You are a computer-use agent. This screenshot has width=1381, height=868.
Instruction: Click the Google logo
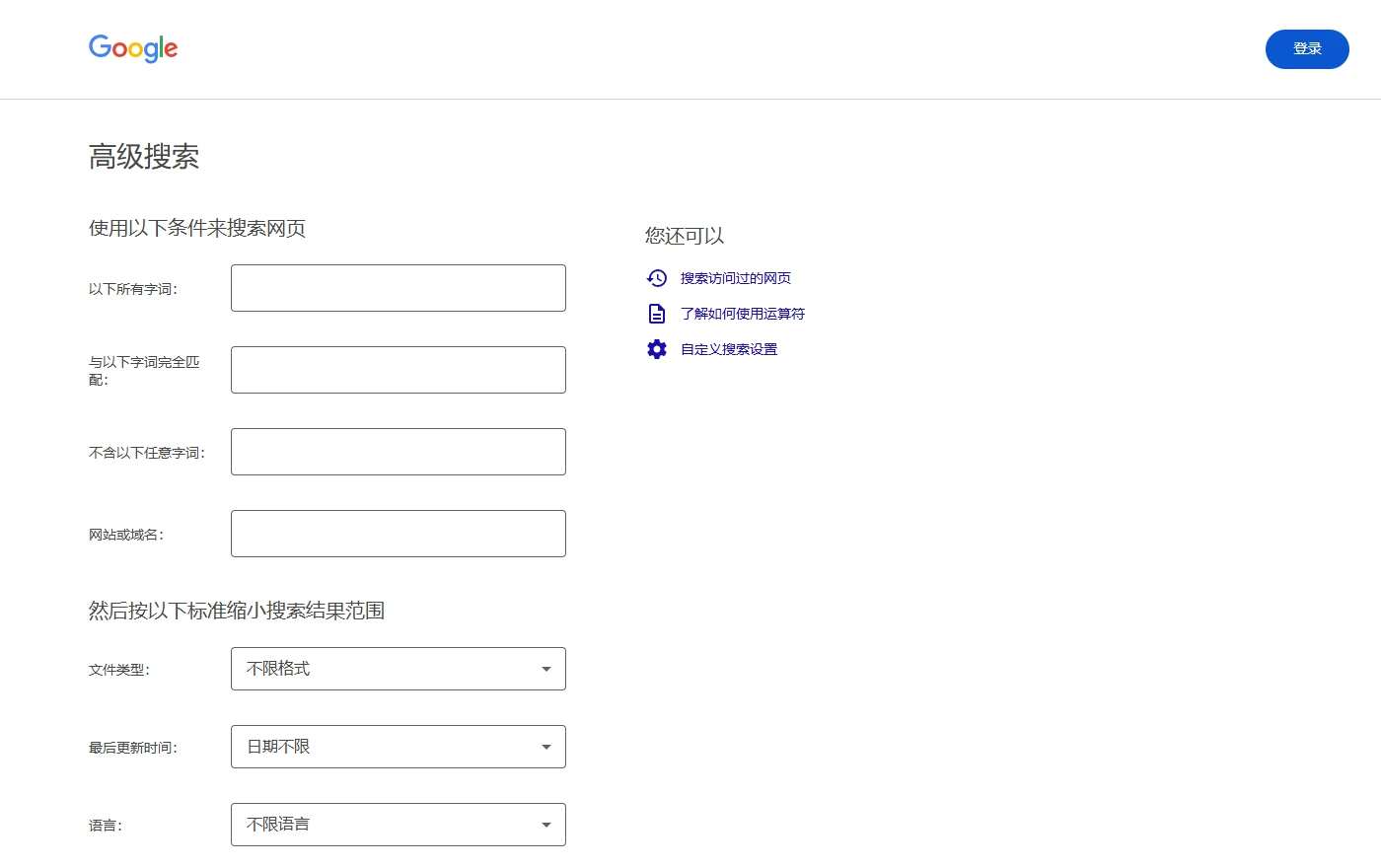(x=133, y=48)
